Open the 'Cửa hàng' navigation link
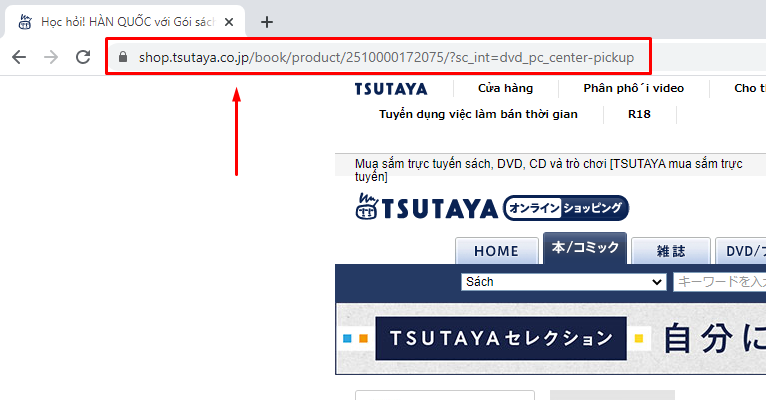Viewport: 766px width, 400px height. click(505, 88)
